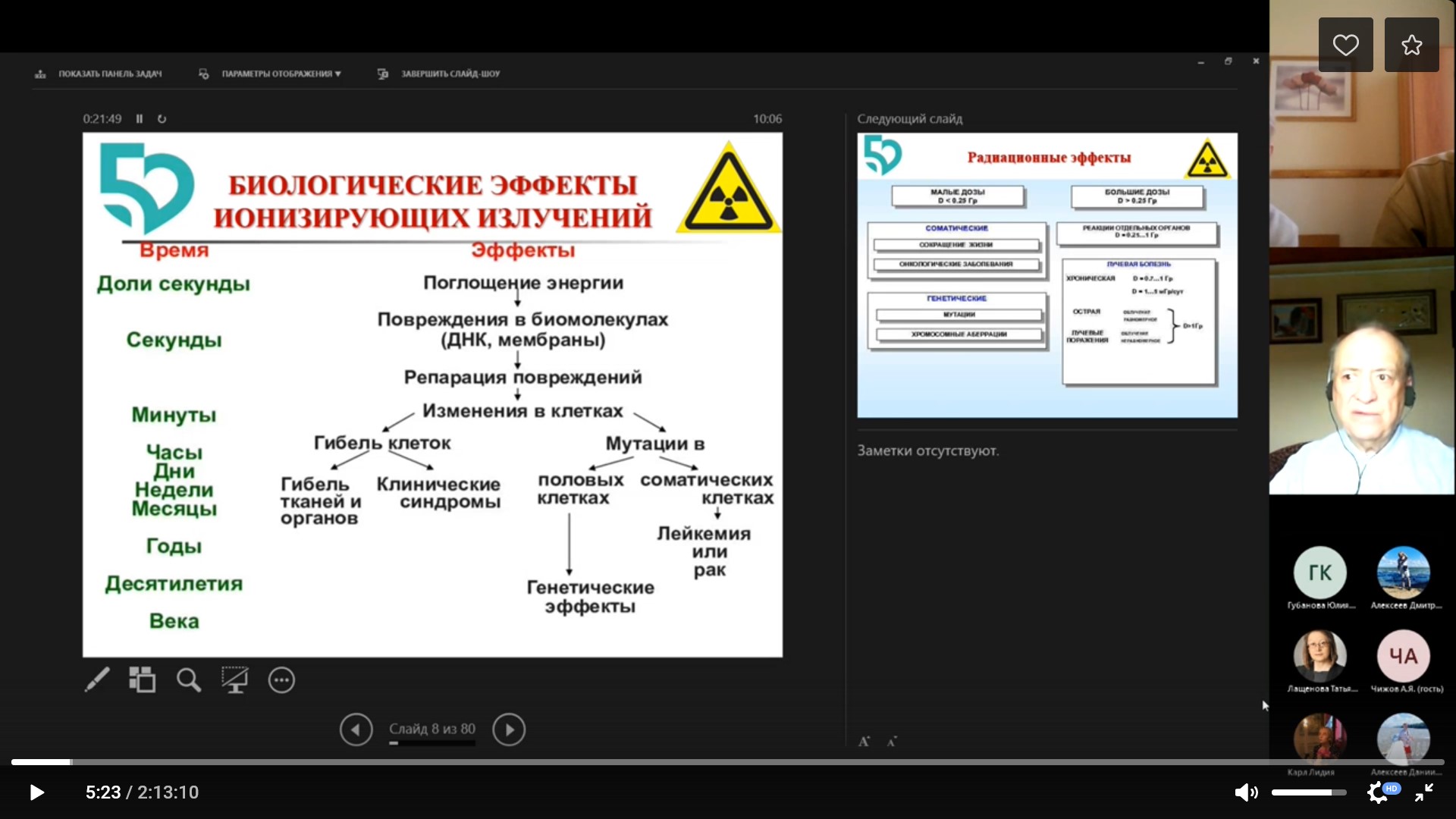Decrease notes text size
Image resolution: width=1456 pixels, height=819 pixels.
892,742
